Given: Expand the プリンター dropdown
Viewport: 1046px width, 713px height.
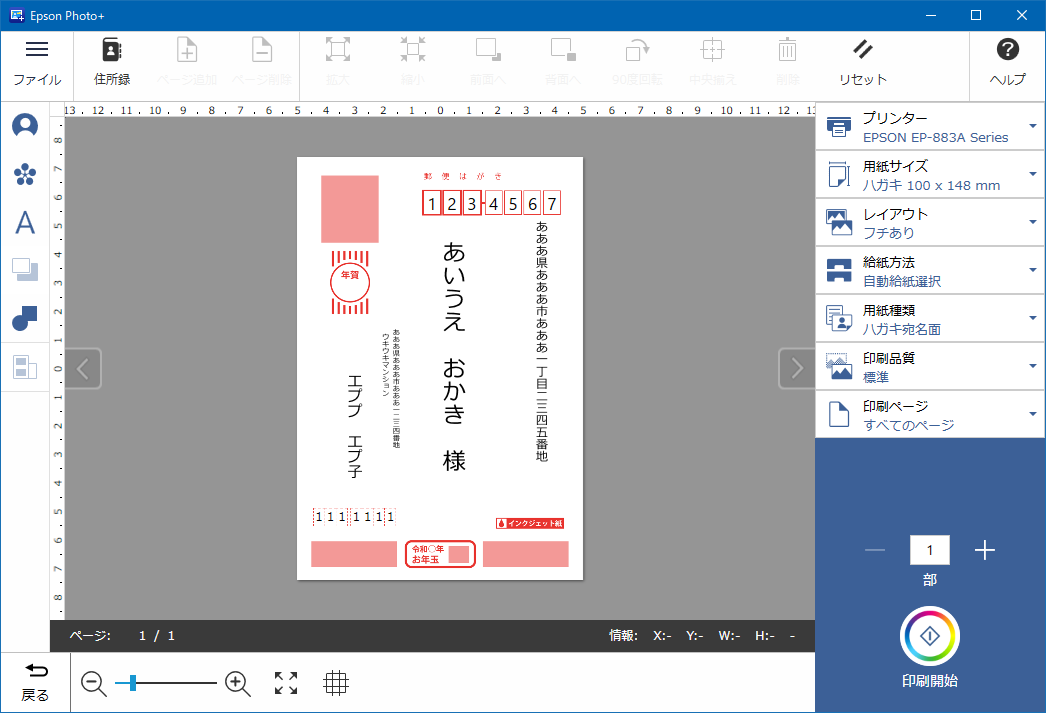Looking at the screenshot, I should pos(930,127).
